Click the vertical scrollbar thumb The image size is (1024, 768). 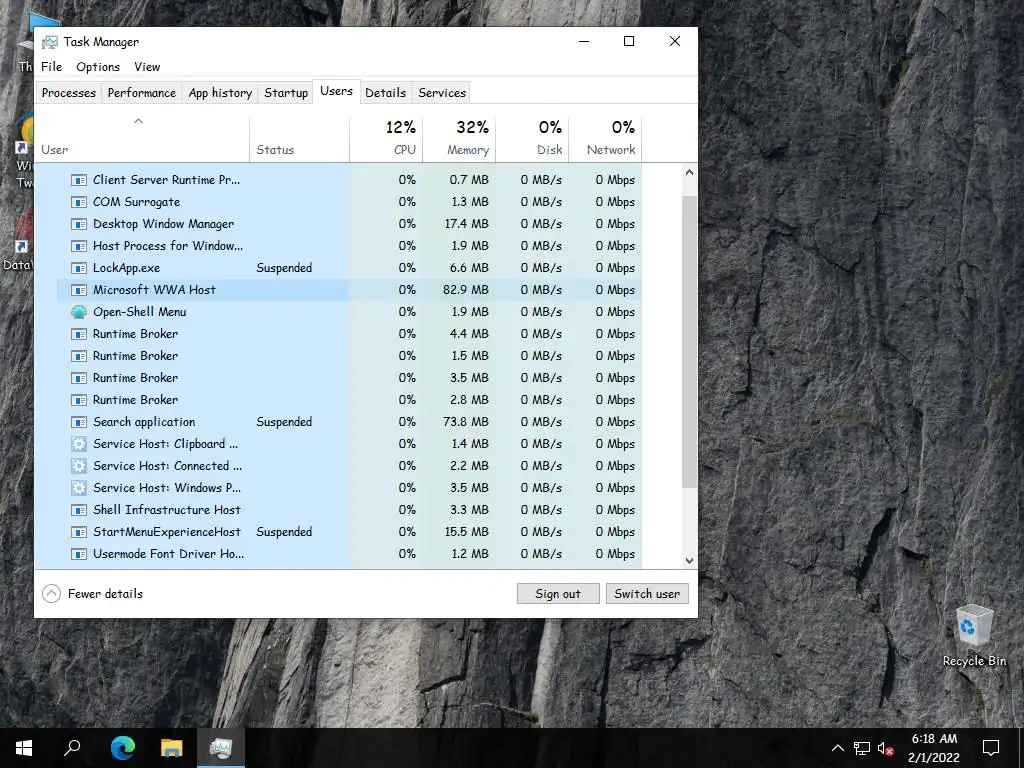(x=689, y=341)
